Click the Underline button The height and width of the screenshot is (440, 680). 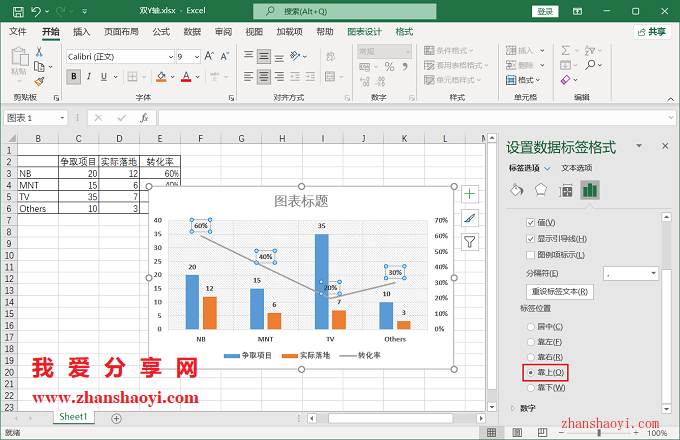tap(104, 77)
